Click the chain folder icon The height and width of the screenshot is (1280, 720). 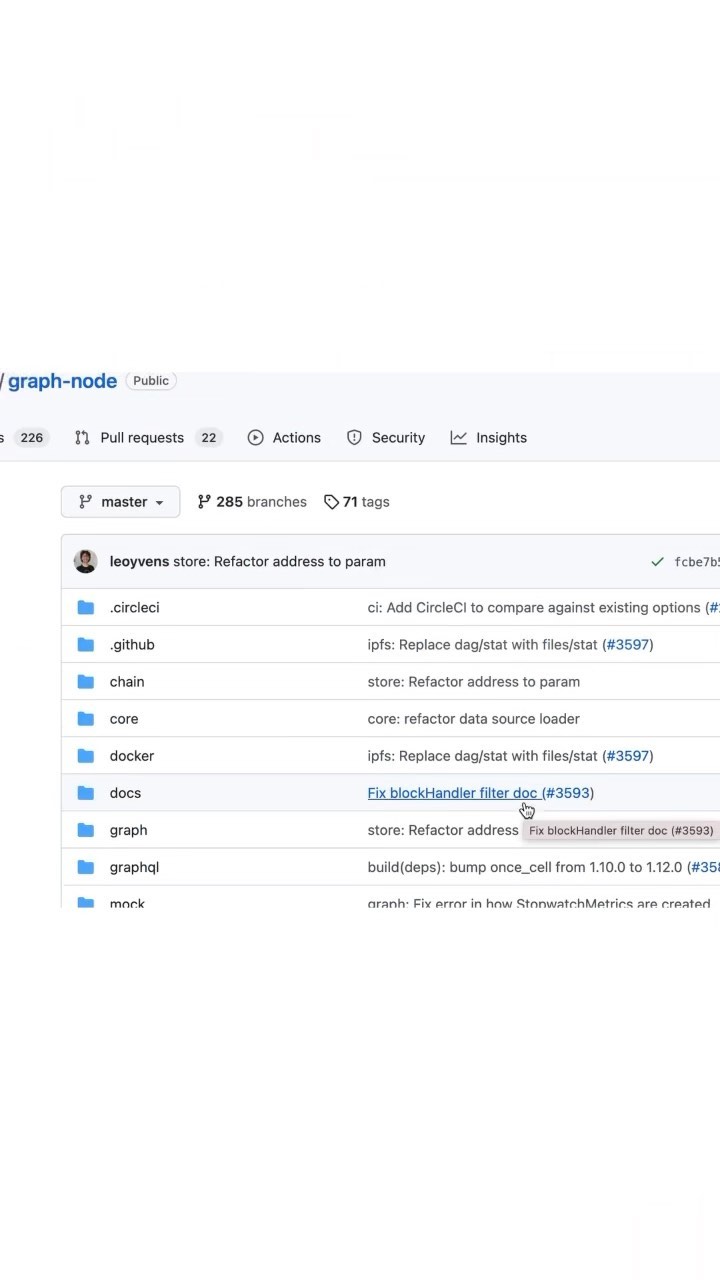pos(86,682)
